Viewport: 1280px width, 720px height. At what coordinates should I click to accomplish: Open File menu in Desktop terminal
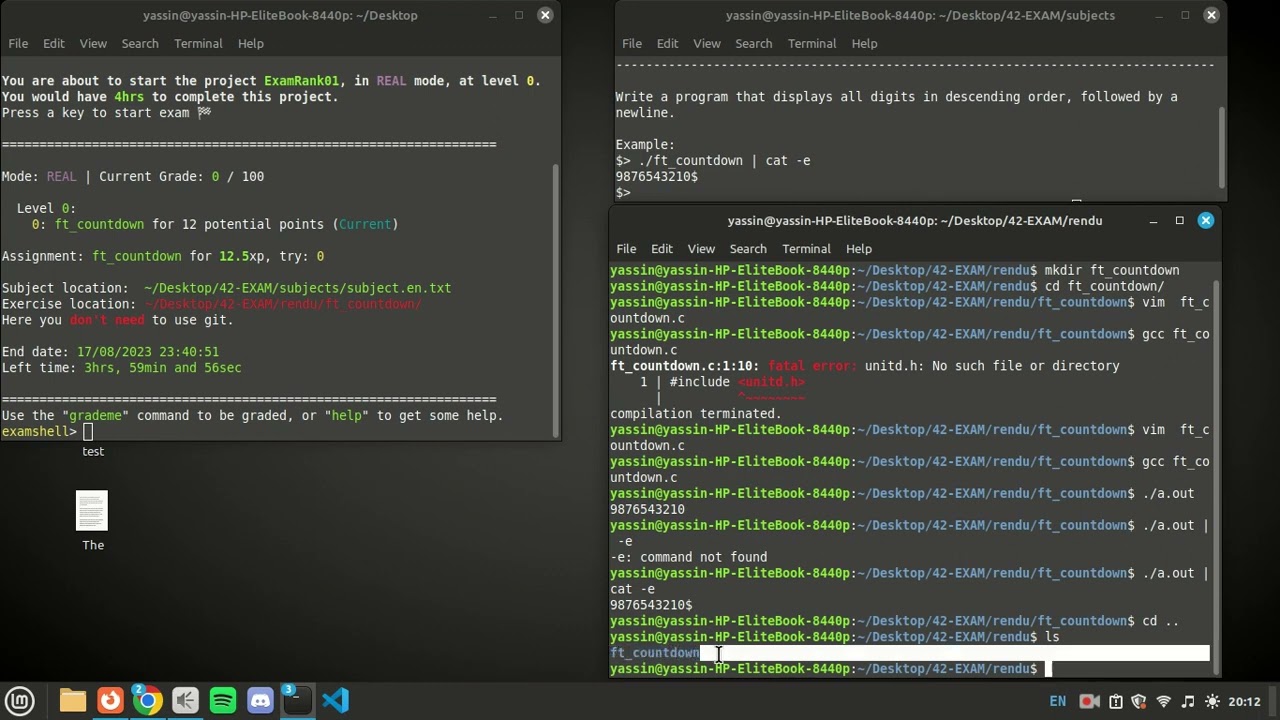[x=18, y=44]
